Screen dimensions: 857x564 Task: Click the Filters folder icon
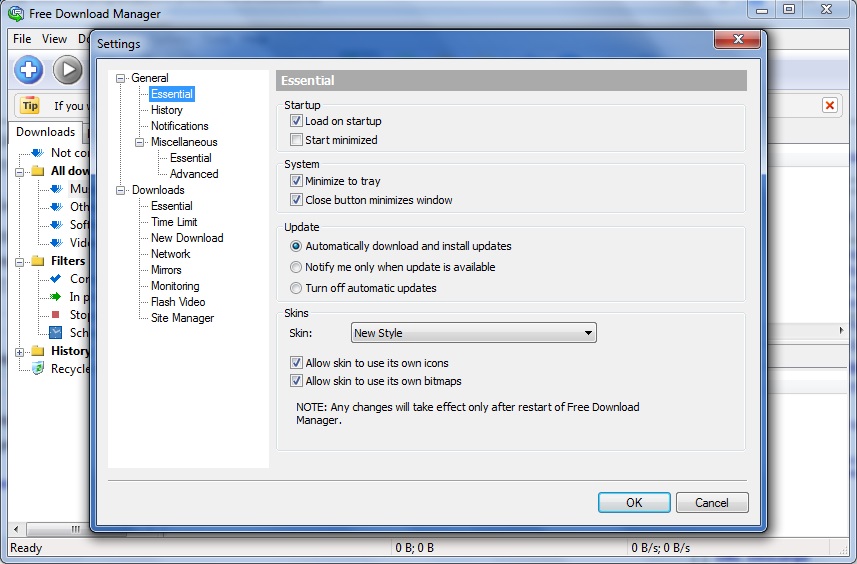coord(38,261)
